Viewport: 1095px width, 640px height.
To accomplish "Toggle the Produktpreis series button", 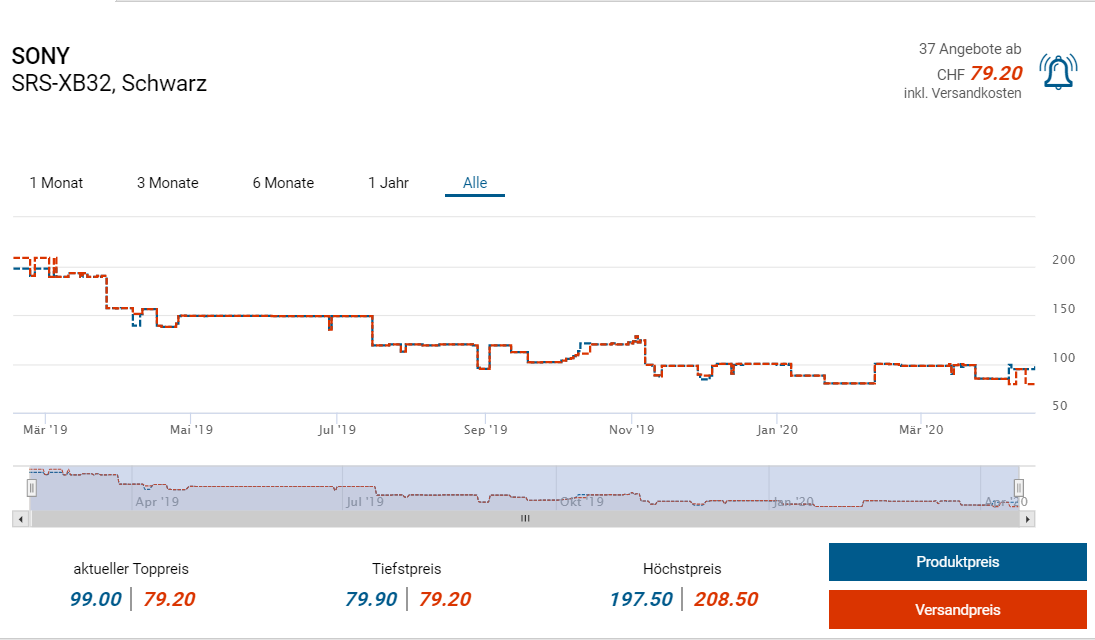I will coord(957,562).
